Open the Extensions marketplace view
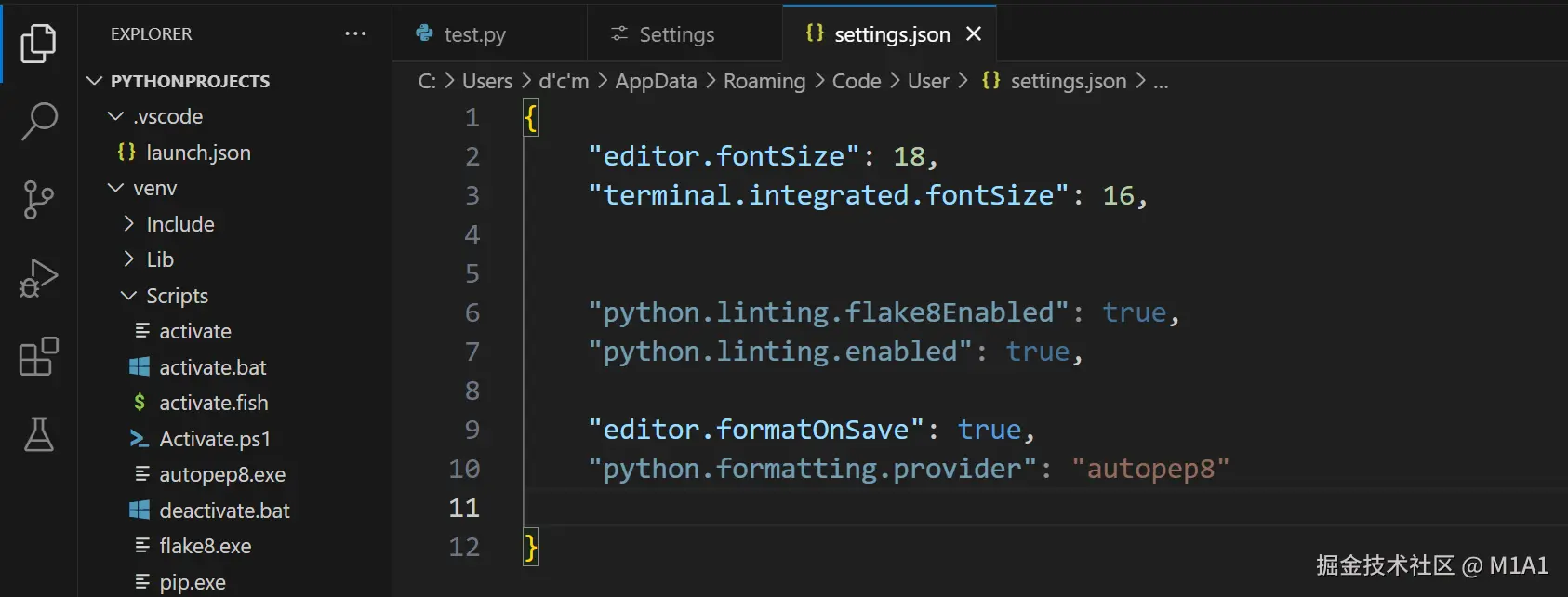This screenshot has height=597, width=1568. click(x=38, y=356)
